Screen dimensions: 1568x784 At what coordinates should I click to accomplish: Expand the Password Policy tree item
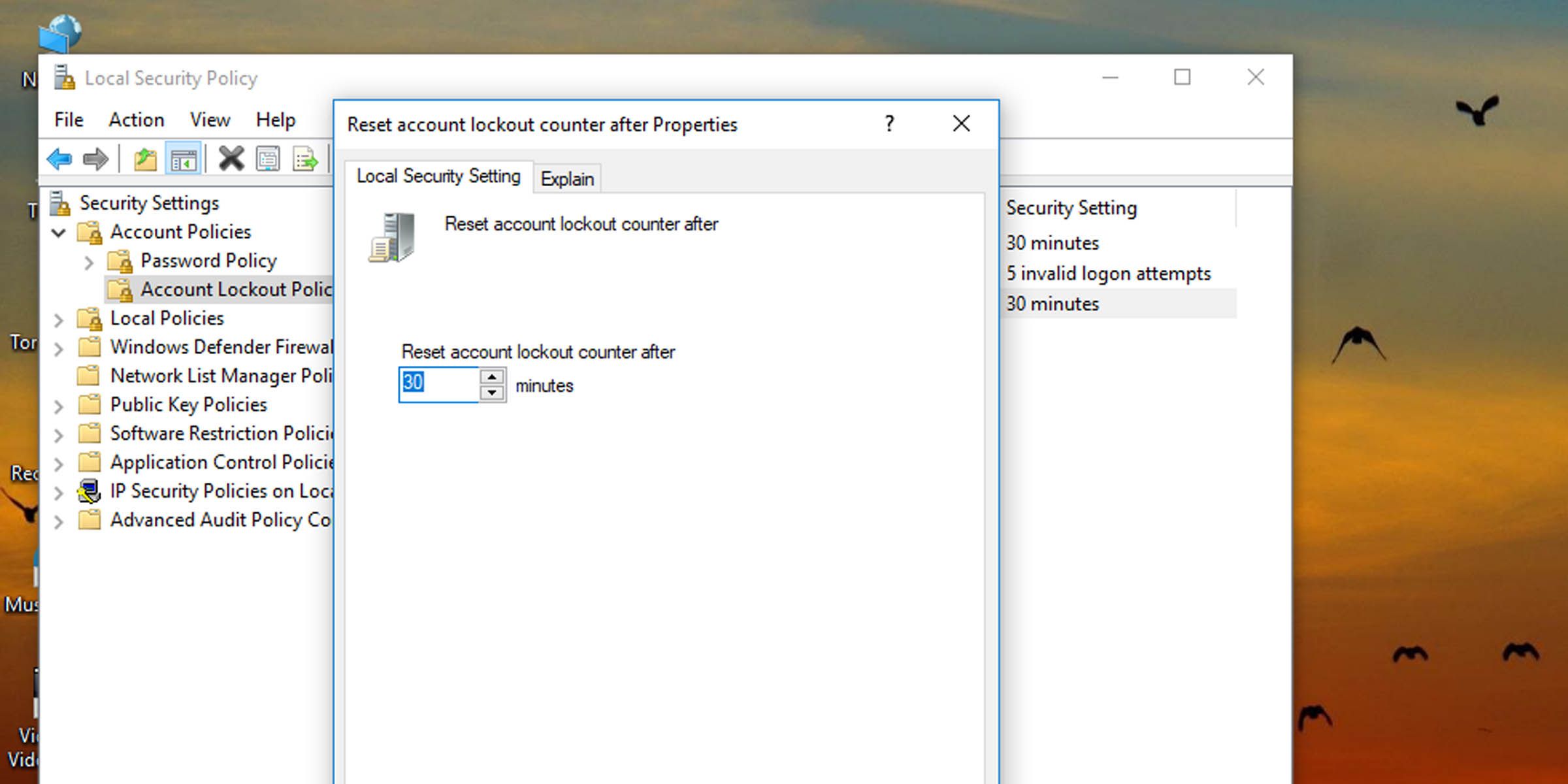tap(88, 260)
